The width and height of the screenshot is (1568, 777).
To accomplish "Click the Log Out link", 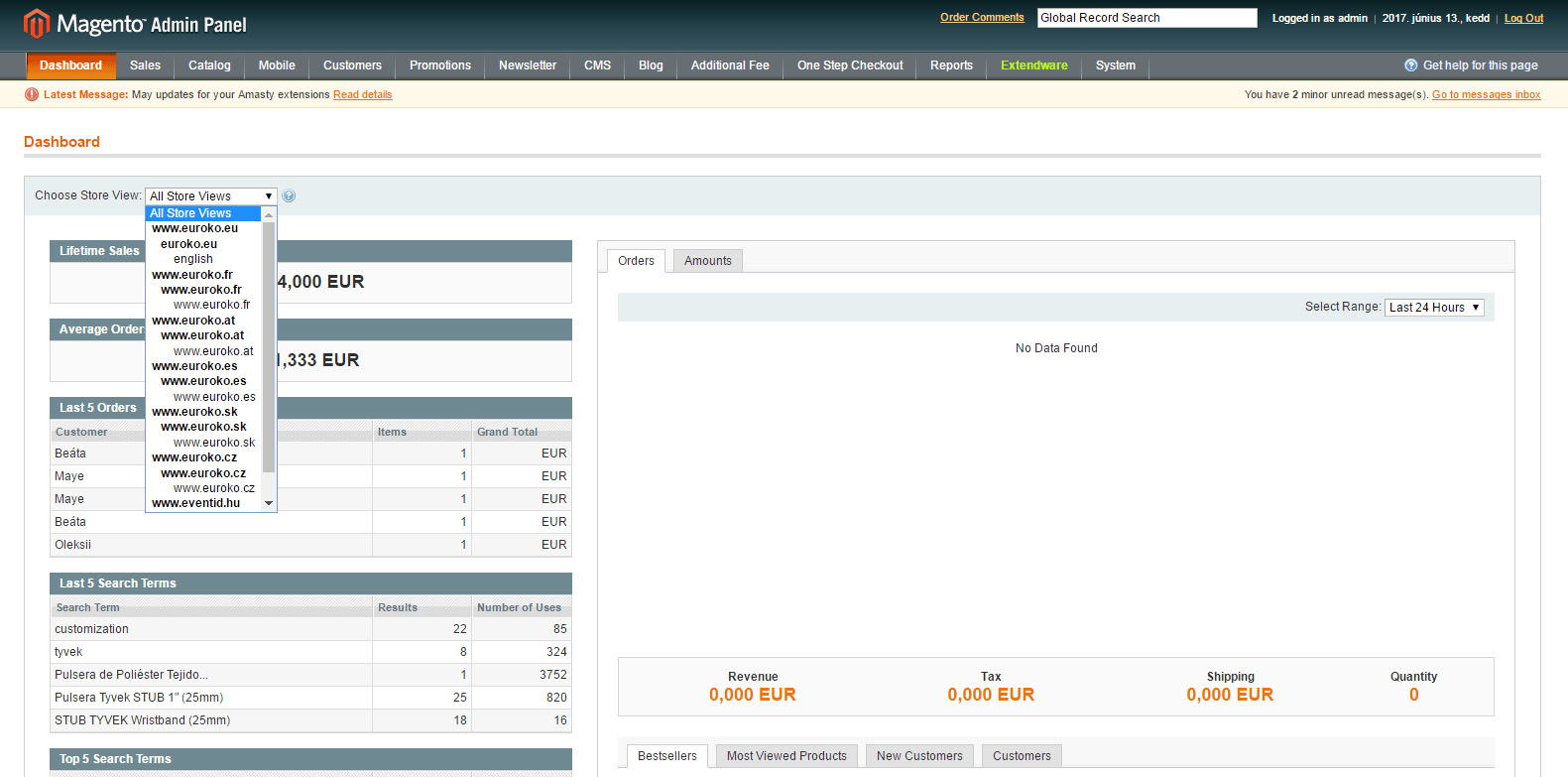I will pyautogui.click(x=1523, y=18).
